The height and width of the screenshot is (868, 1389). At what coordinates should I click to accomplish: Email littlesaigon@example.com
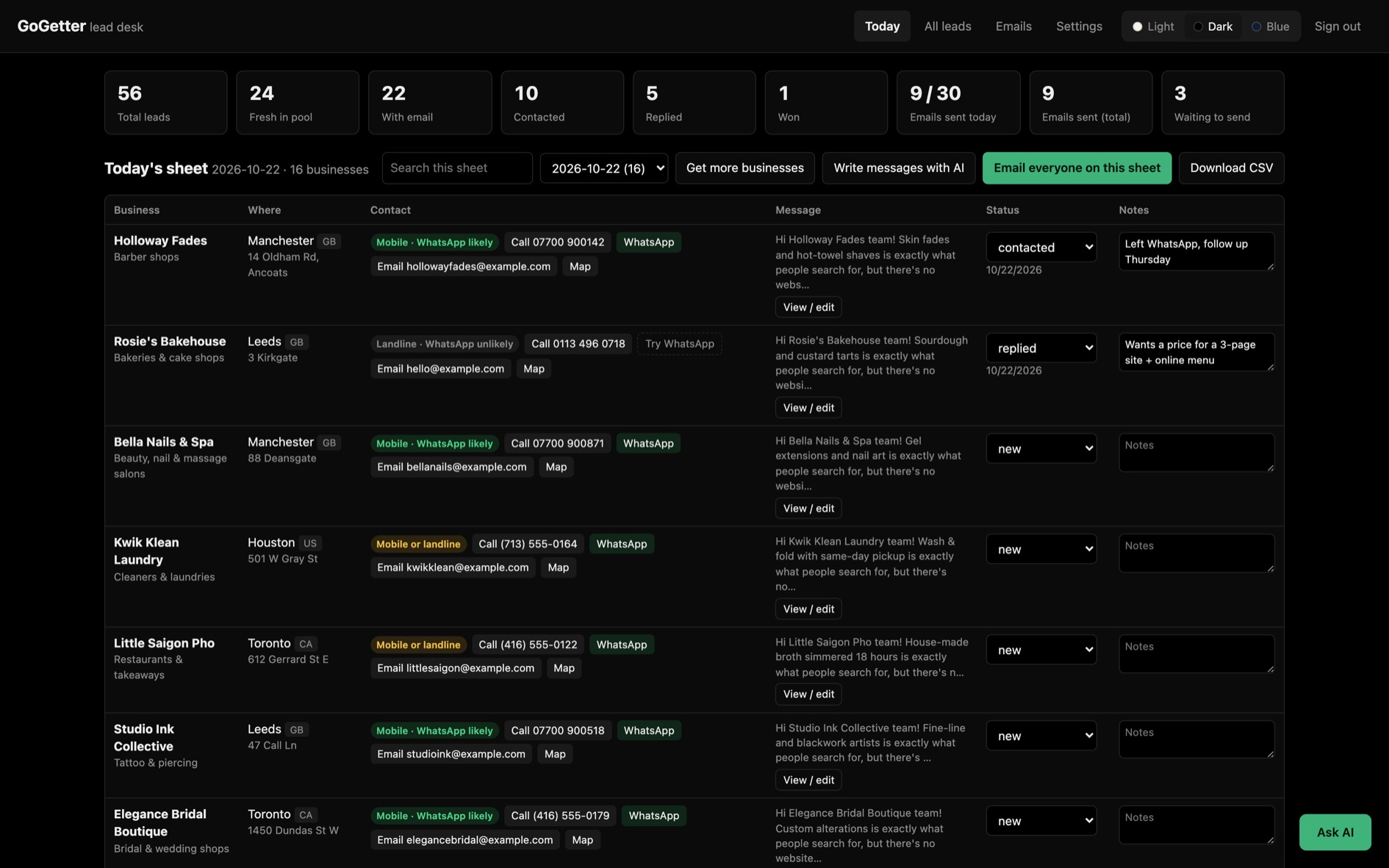pyautogui.click(x=456, y=669)
